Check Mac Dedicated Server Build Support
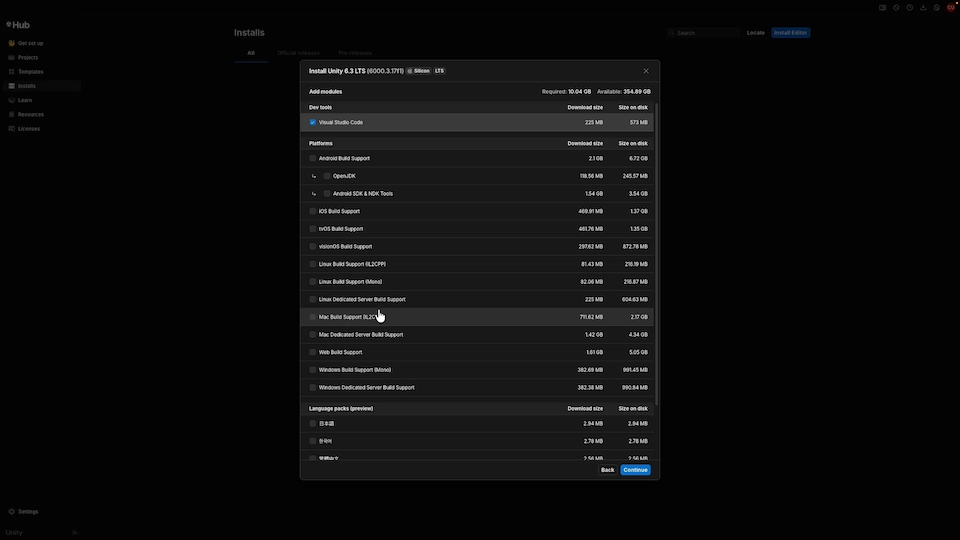Image resolution: width=960 pixels, height=540 pixels. pos(313,335)
